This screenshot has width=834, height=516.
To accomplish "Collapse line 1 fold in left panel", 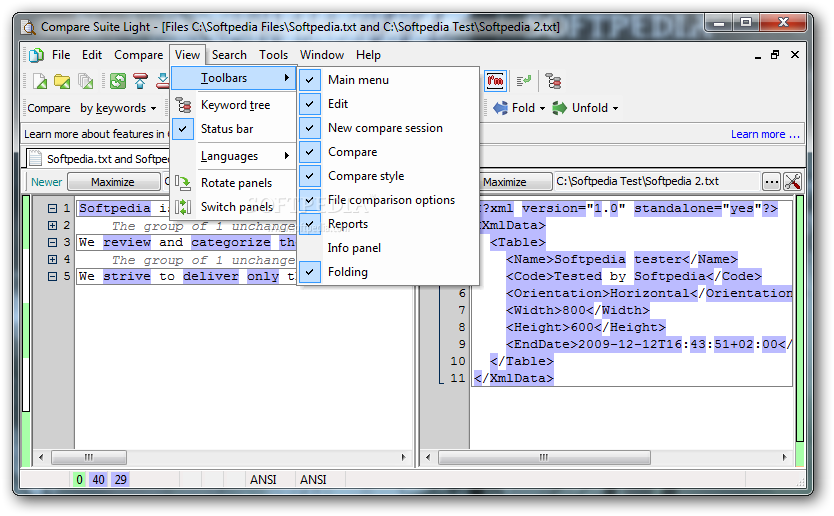I will click(x=52, y=209).
